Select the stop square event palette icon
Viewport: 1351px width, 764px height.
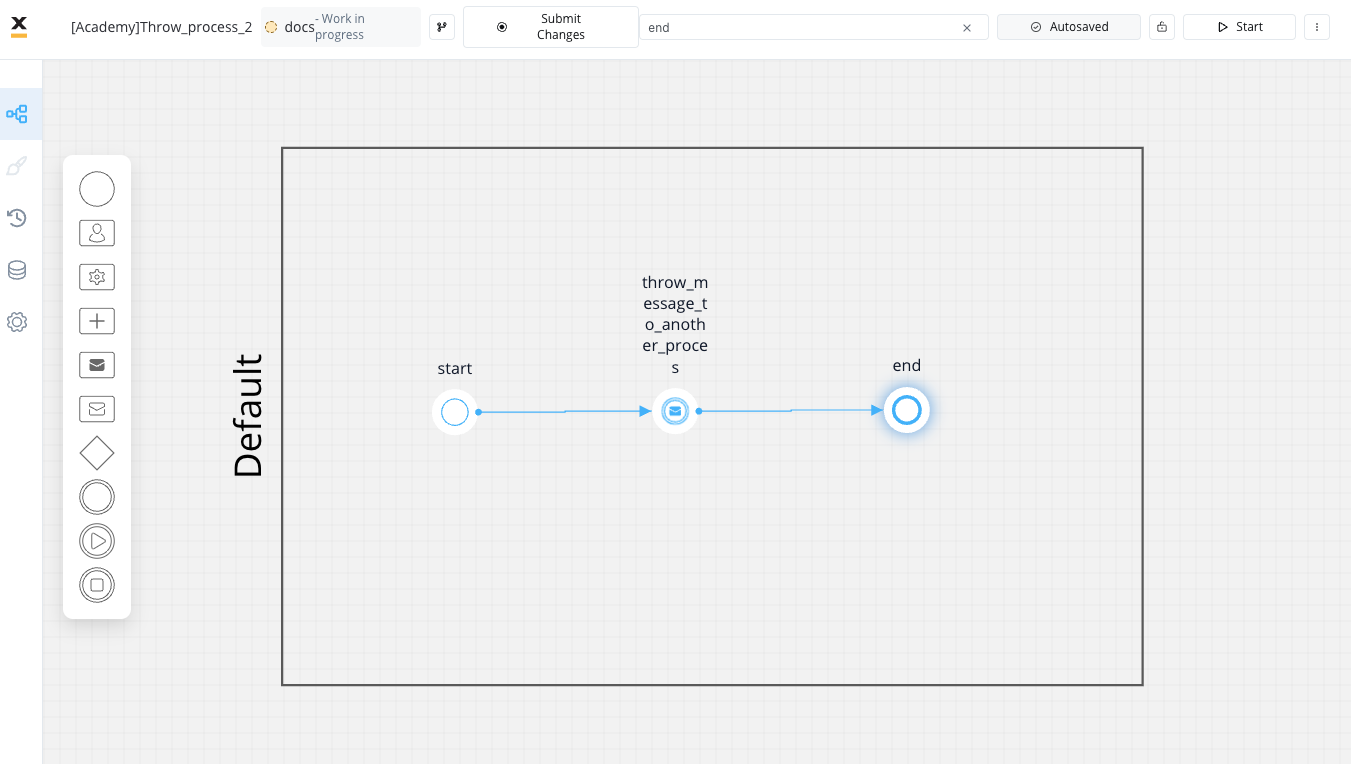97,585
